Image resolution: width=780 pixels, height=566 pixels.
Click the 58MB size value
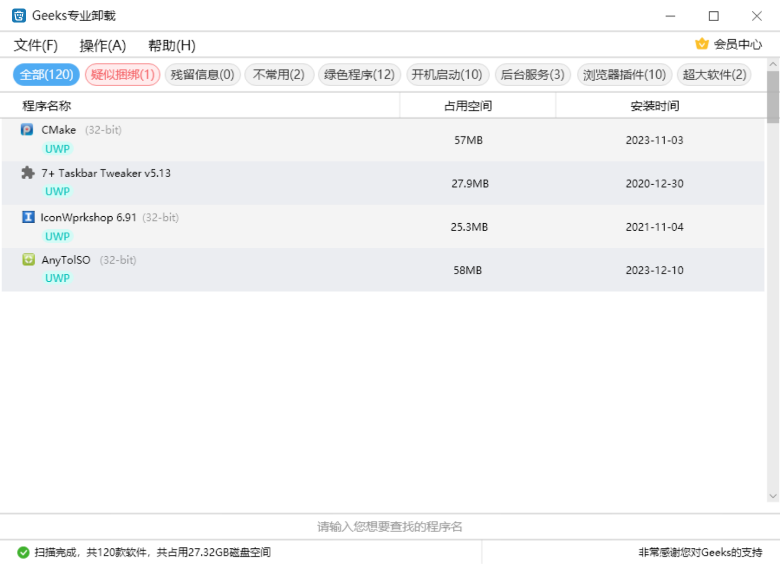(468, 270)
